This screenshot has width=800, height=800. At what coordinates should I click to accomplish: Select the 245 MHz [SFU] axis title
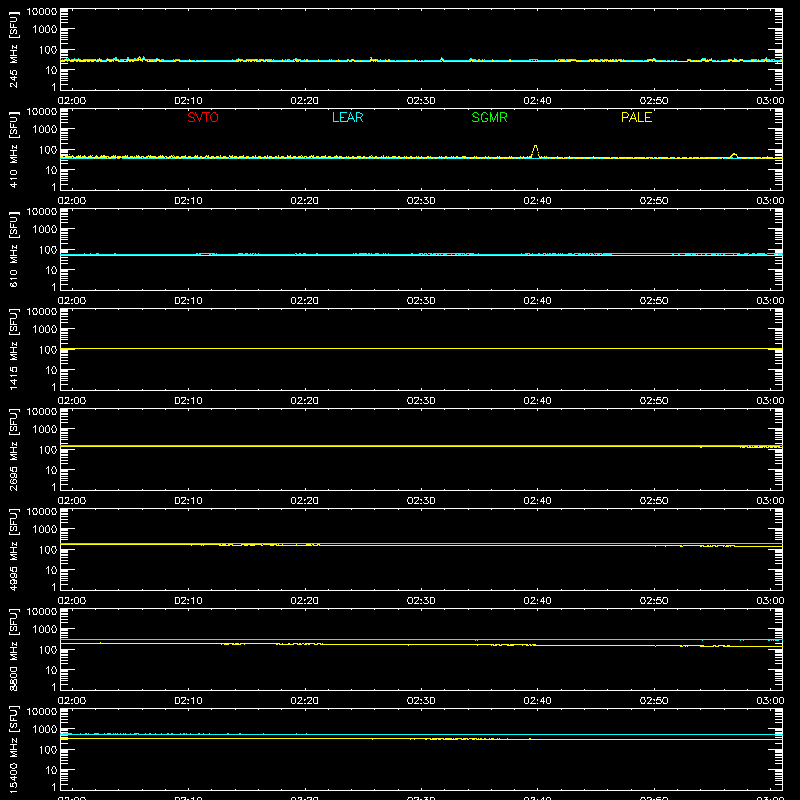point(14,50)
